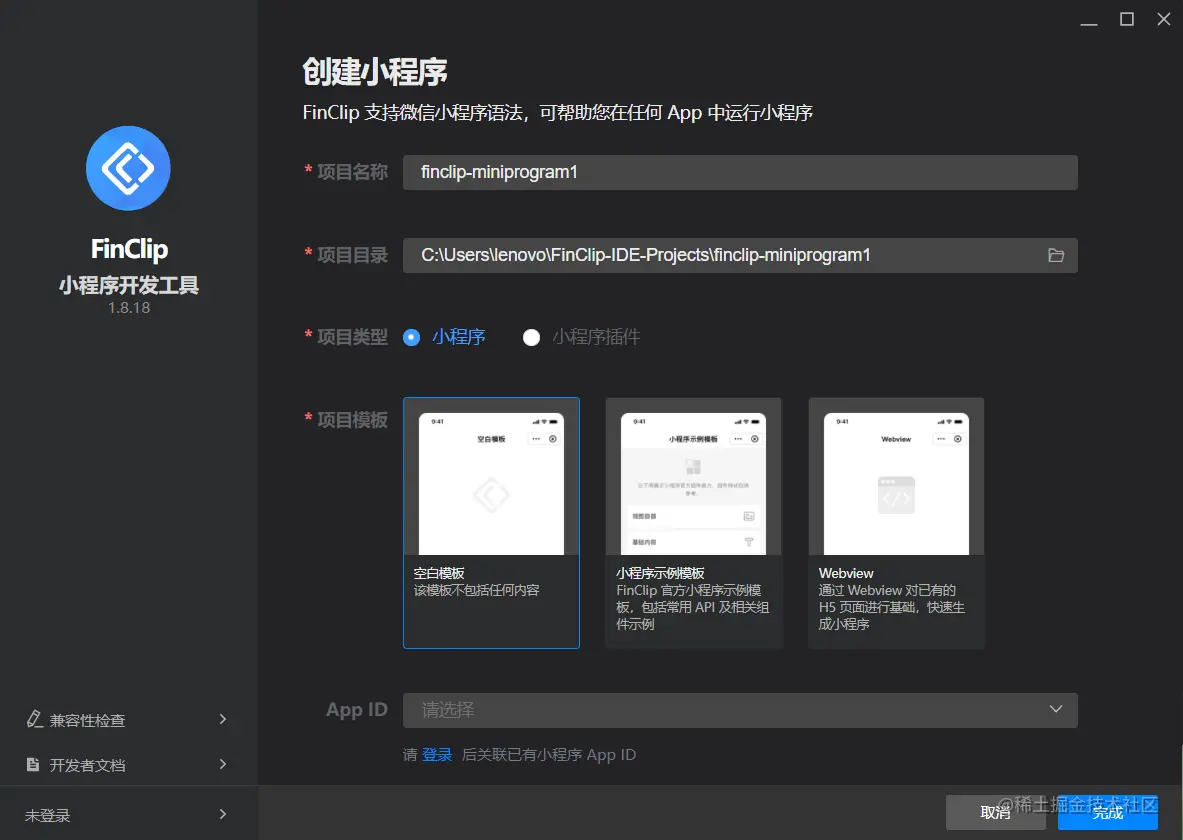Click the 创建小程序 heading
The width and height of the screenshot is (1183, 840).
click(x=375, y=72)
